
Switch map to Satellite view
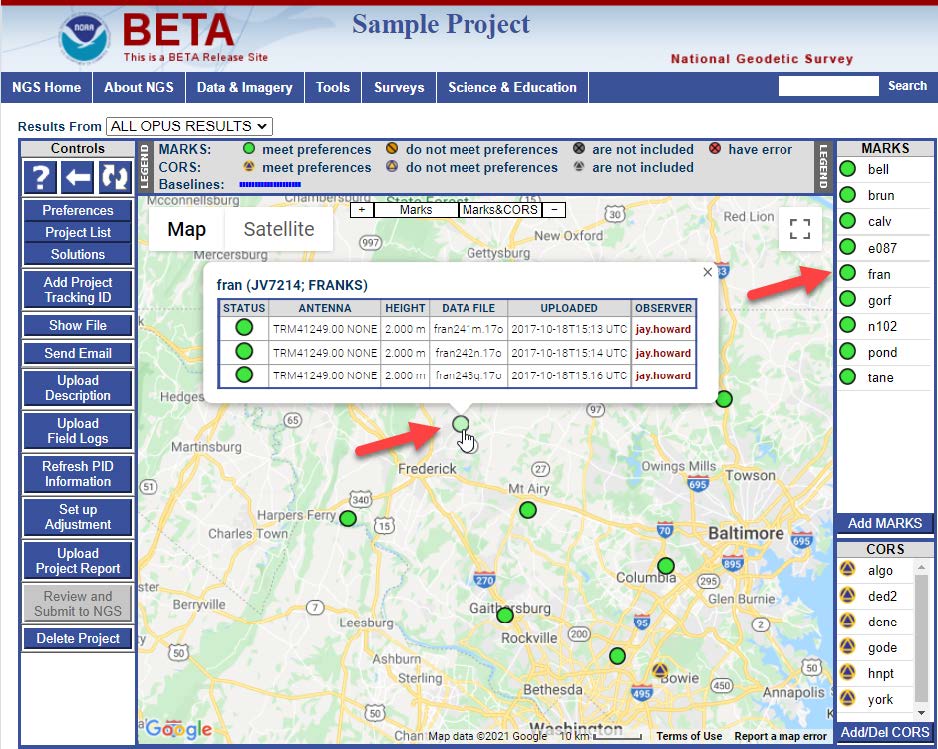tap(279, 229)
